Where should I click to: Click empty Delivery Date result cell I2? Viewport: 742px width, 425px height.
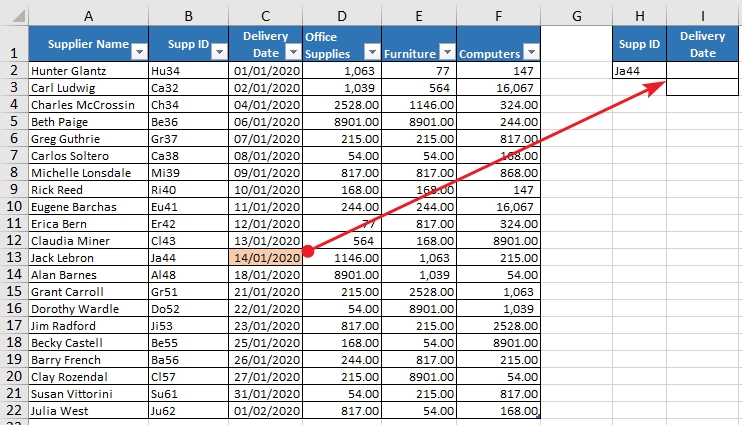click(704, 71)
